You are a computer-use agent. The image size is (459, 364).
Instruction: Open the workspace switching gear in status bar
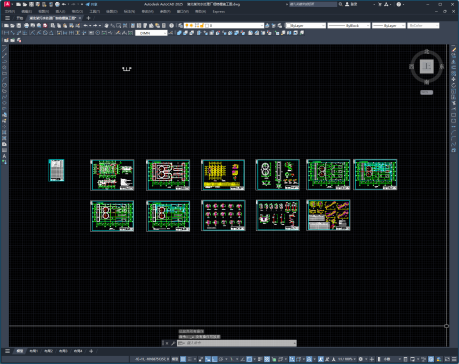pos(361,360)
